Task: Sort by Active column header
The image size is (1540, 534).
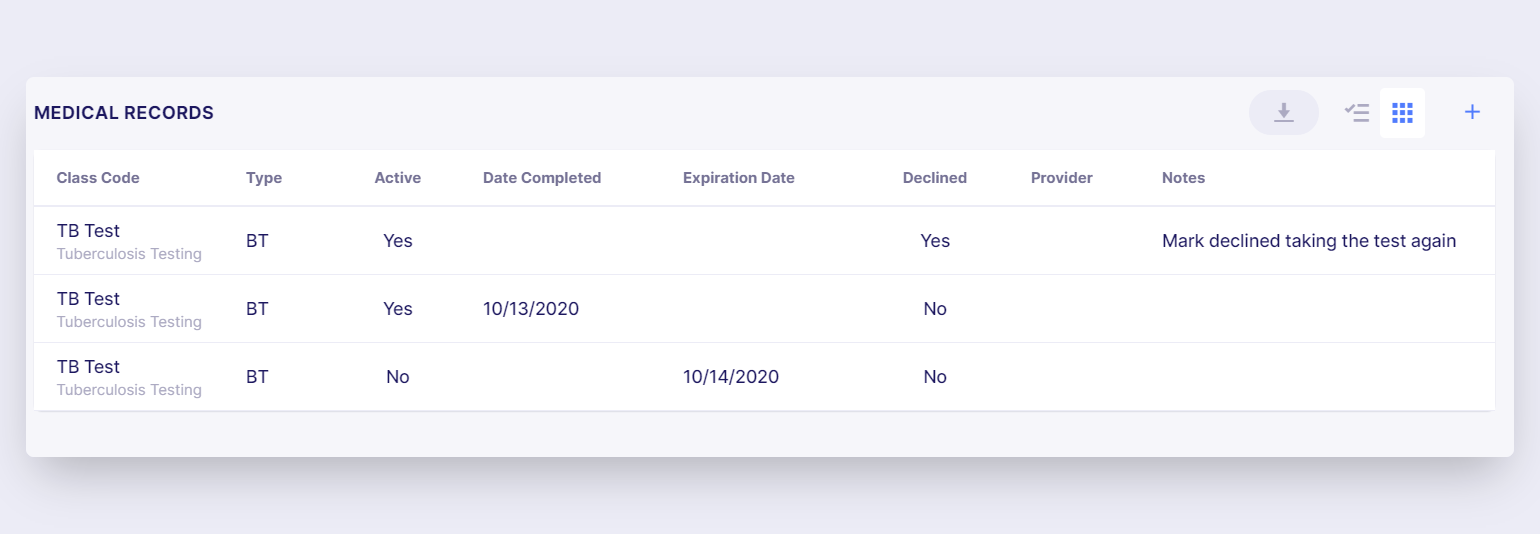Action: [398, 178]
